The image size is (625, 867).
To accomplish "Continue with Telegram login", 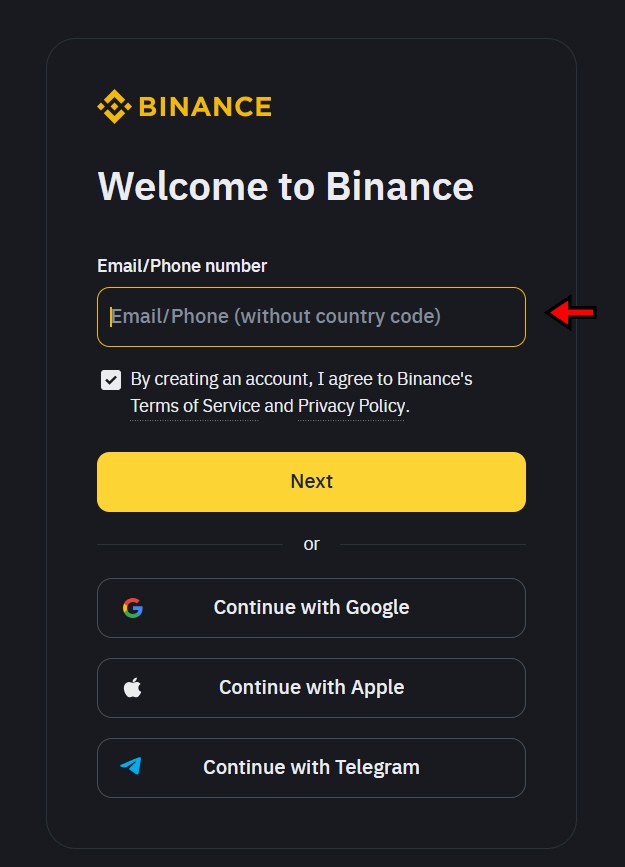I will click(311, 767).
